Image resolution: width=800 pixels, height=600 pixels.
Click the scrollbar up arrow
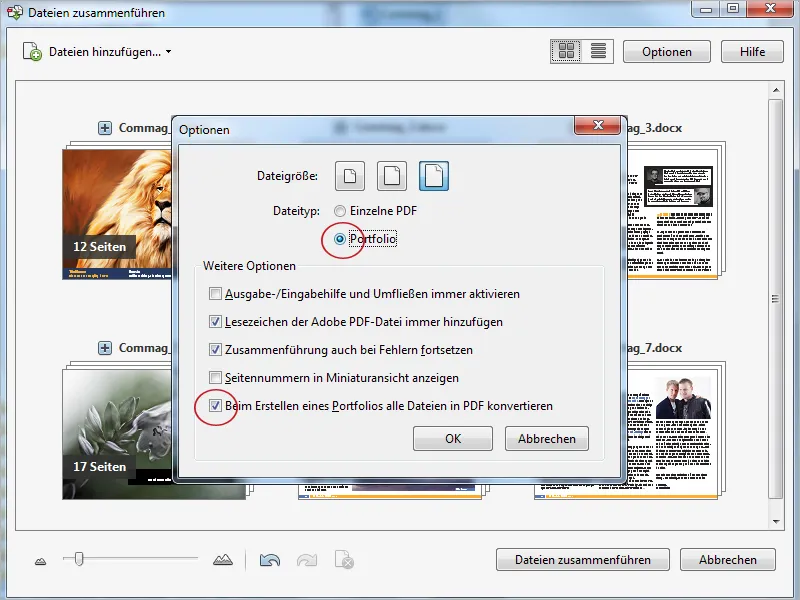pos(776,90)
